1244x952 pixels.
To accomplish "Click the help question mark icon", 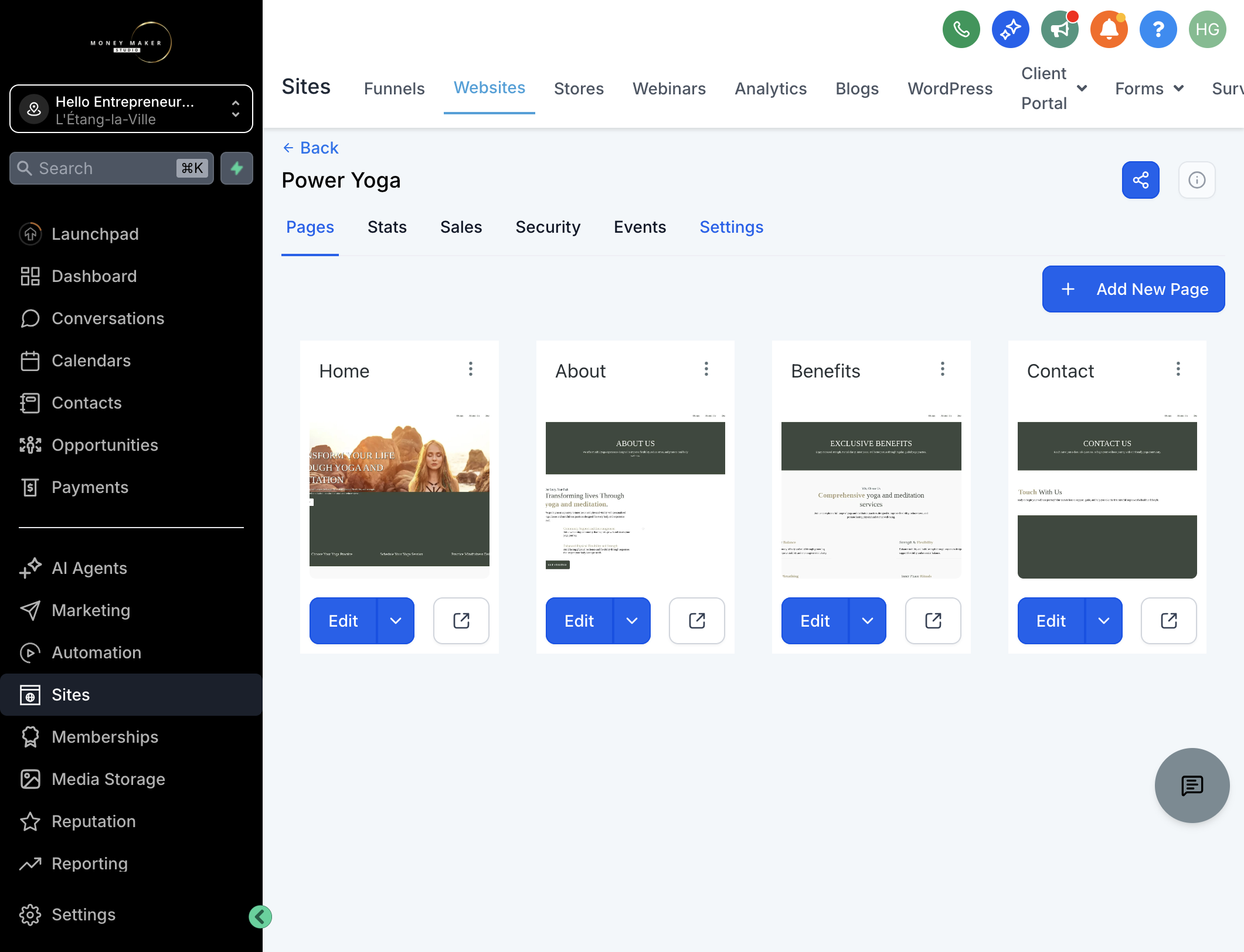I will [x=1158, y=29].
